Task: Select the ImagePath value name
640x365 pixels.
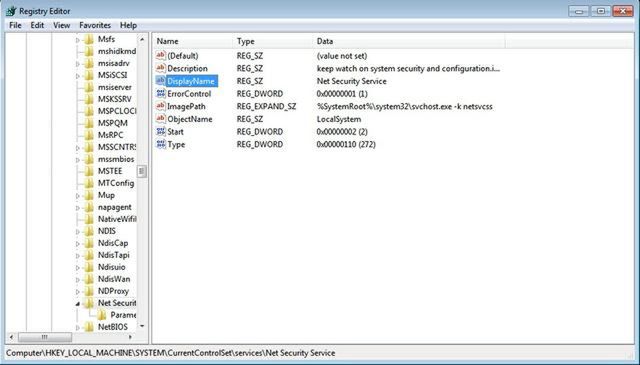Action: (x=186, y=107)
